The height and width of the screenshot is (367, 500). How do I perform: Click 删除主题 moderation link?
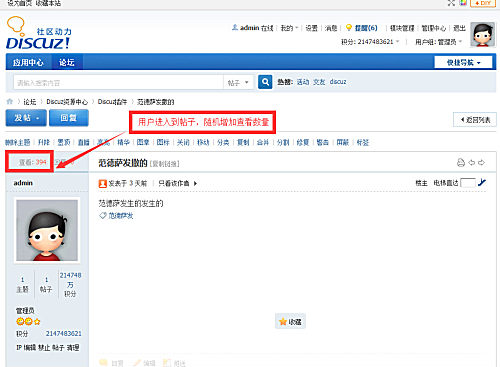coord(18,142)
